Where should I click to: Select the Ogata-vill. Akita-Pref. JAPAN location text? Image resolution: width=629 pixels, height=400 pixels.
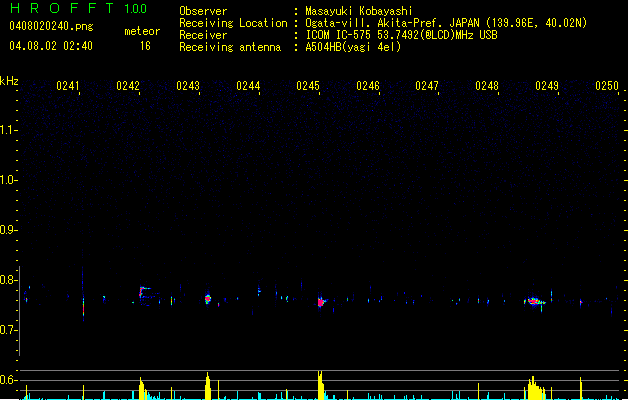coord(446,23)
